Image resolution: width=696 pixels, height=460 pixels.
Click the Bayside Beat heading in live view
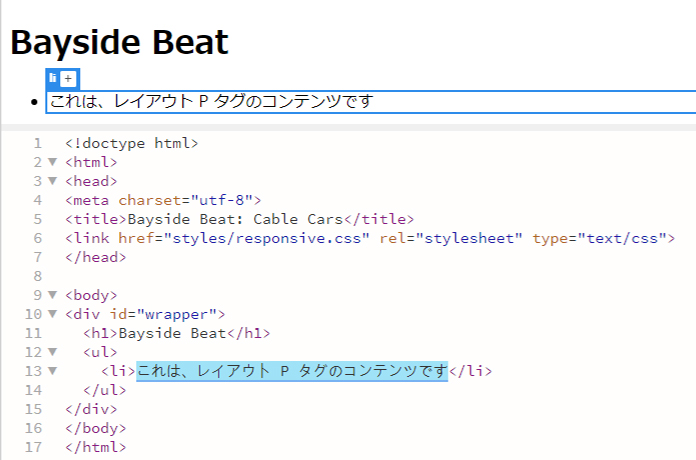[119, 42]
